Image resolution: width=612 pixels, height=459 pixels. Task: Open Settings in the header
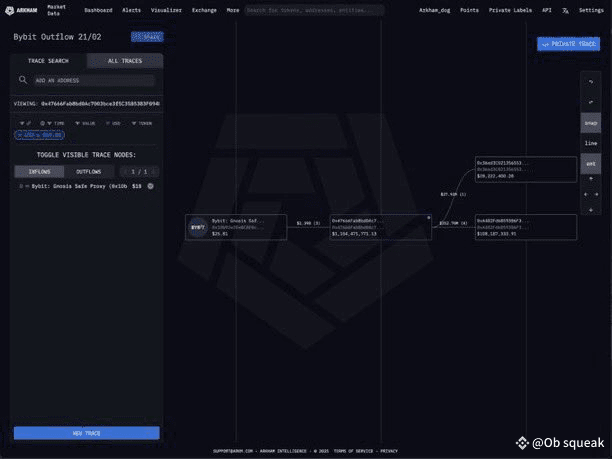coord(591,10)
